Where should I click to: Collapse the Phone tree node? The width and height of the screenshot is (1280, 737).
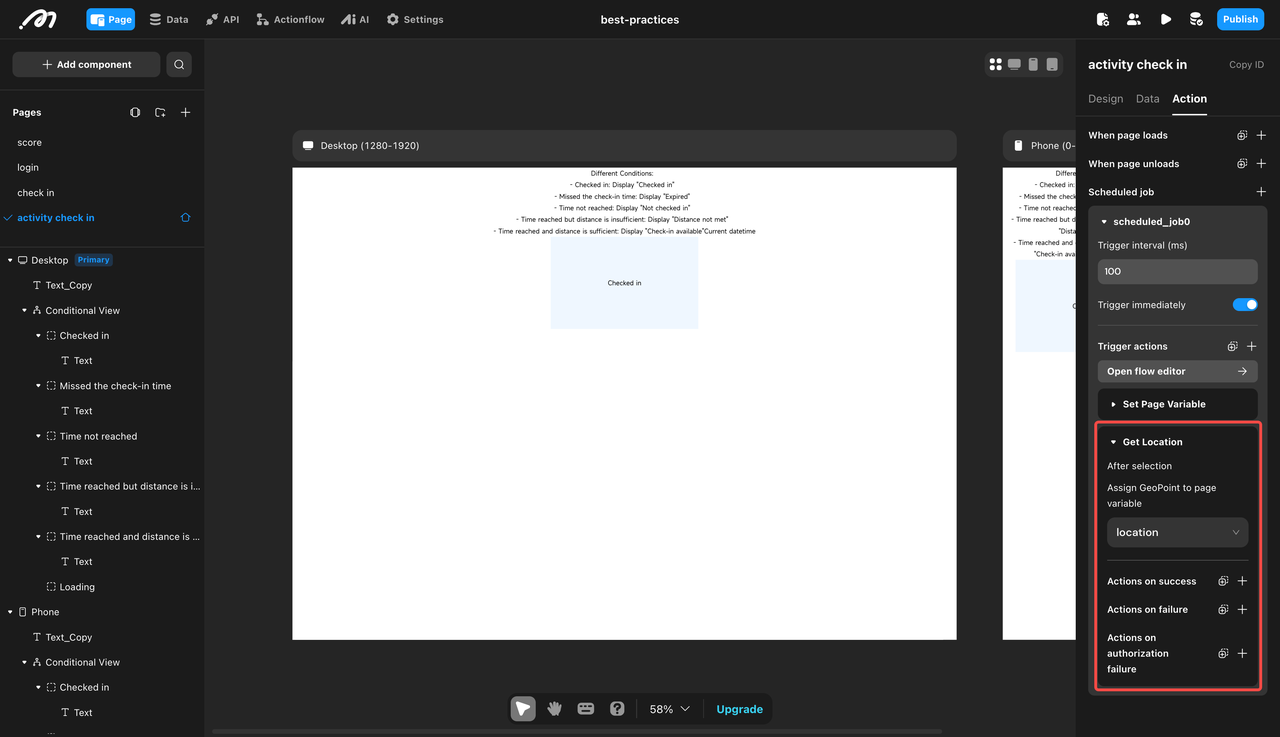pos(10,612)
